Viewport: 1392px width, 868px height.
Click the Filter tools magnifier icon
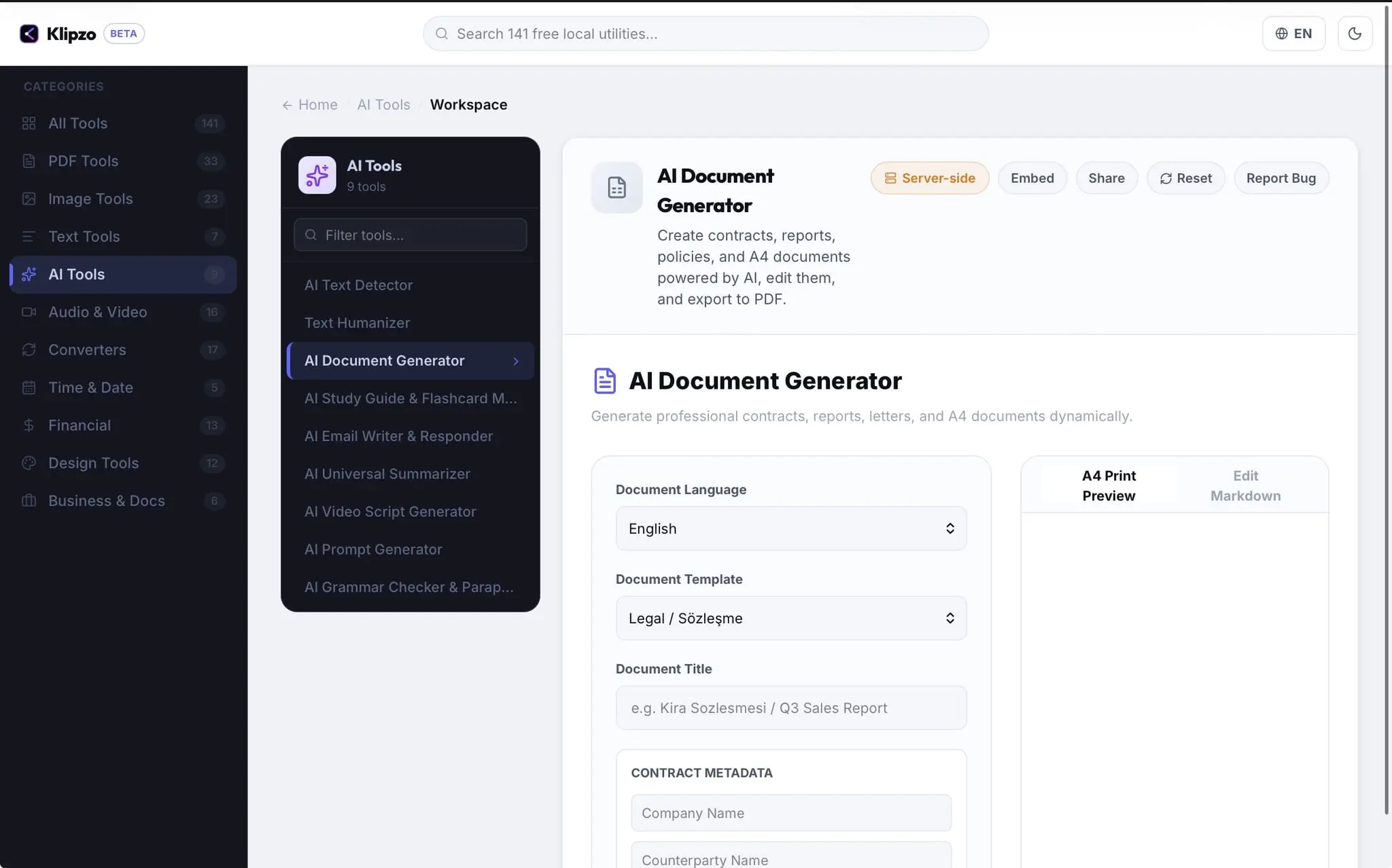coord(311,235)
